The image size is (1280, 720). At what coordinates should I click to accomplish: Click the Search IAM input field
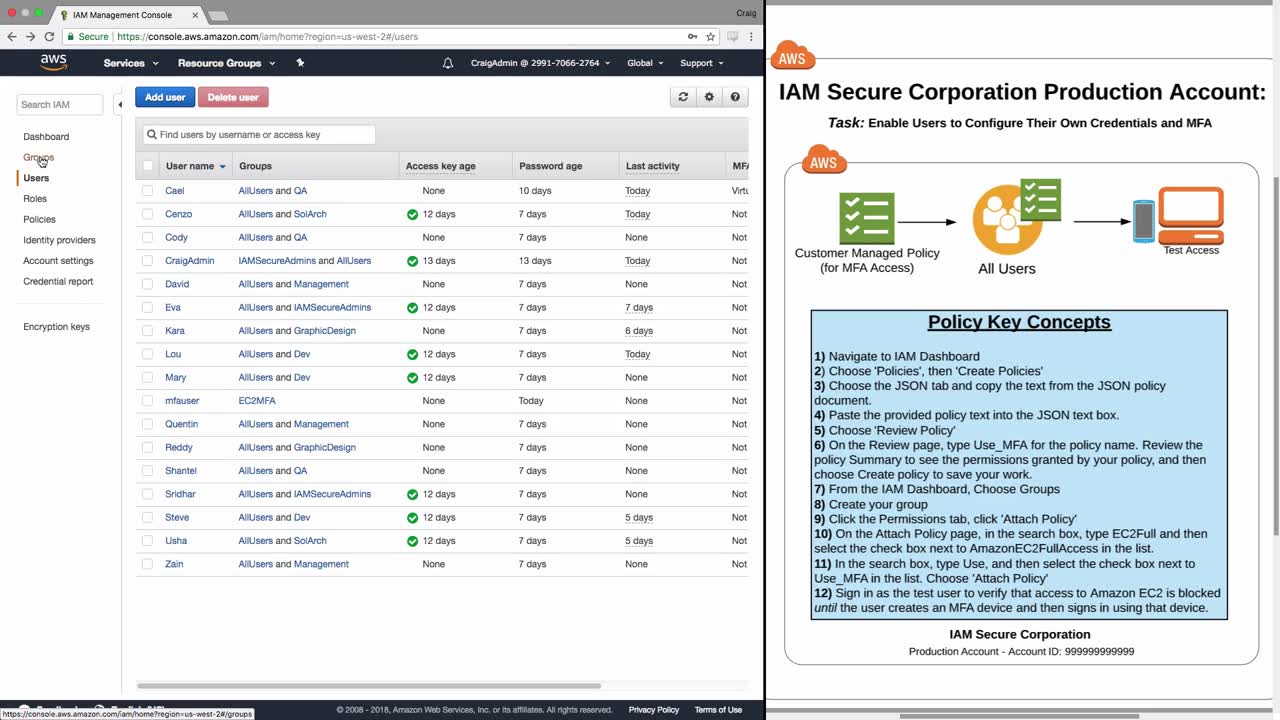(x=60, y=104)
